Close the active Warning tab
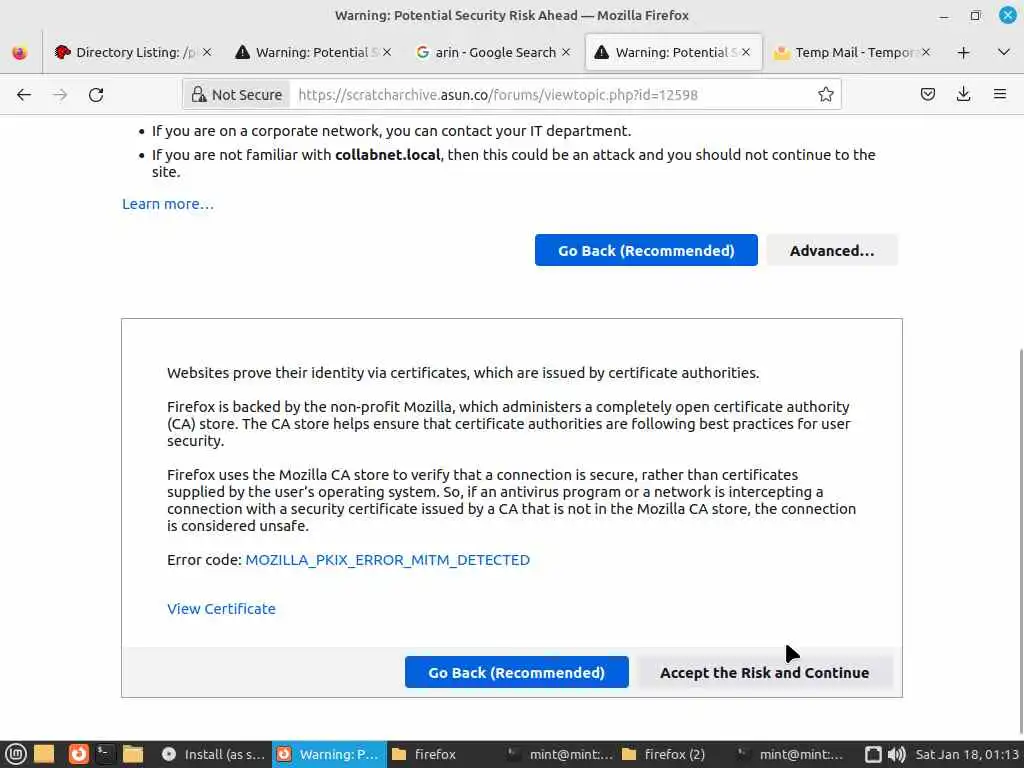 click(x=746, y=52)
